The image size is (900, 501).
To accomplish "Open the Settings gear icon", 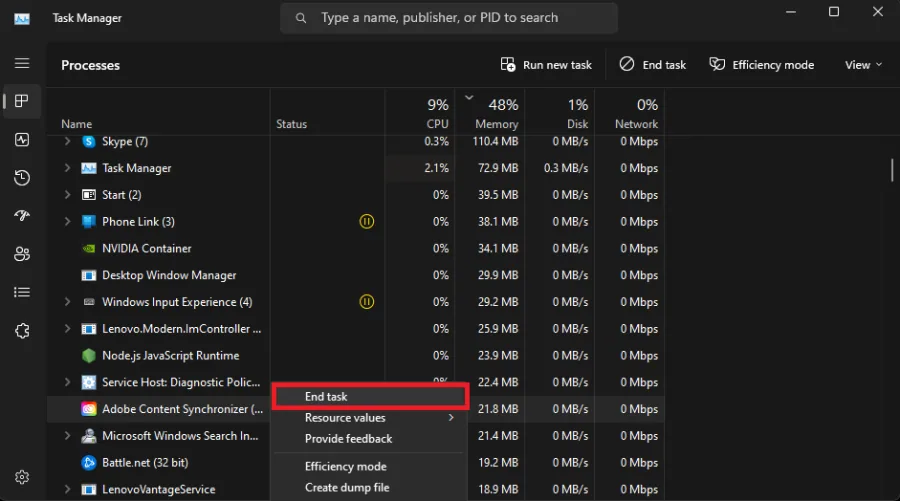I will point(22,477).
